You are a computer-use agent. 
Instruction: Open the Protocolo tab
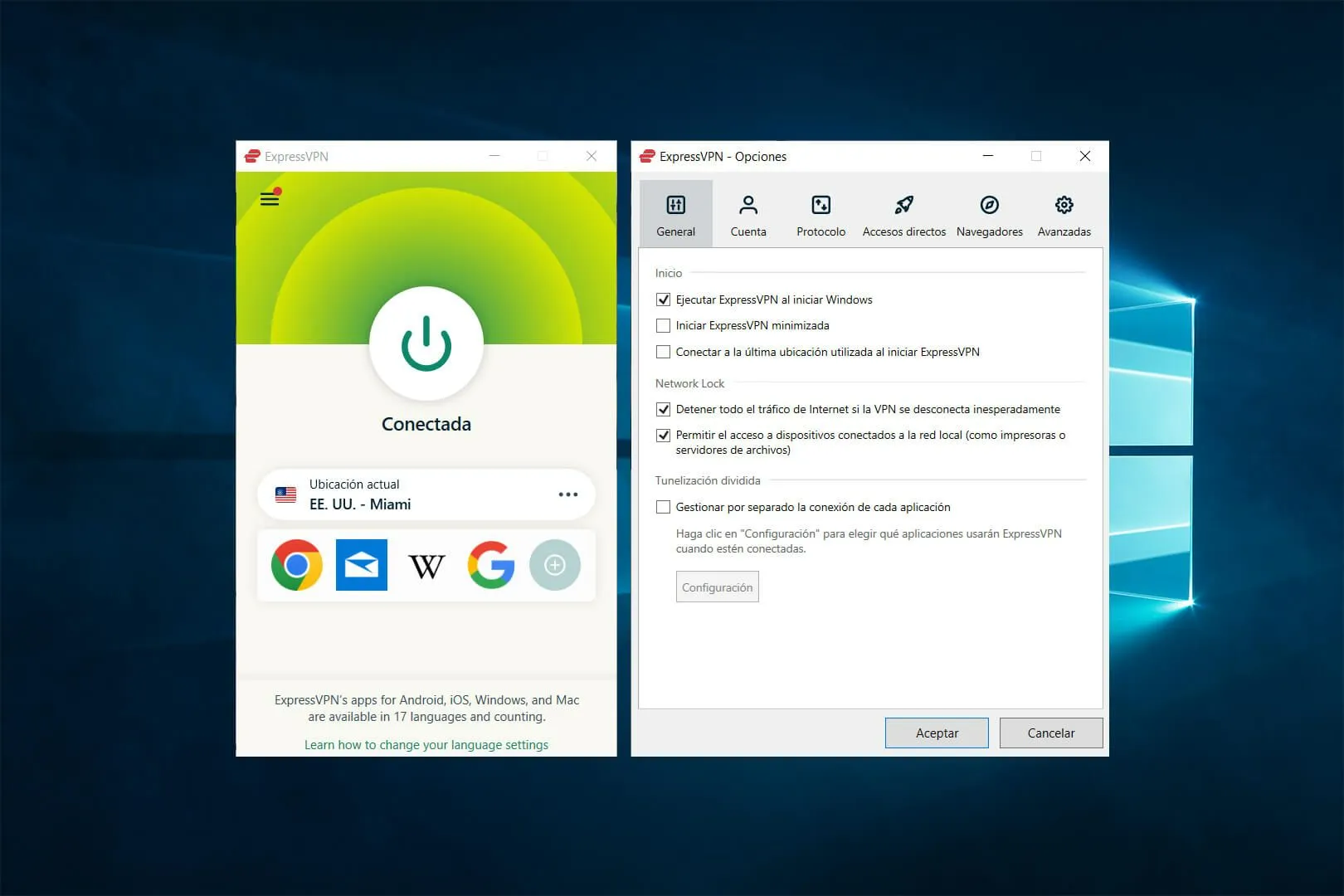821,214
